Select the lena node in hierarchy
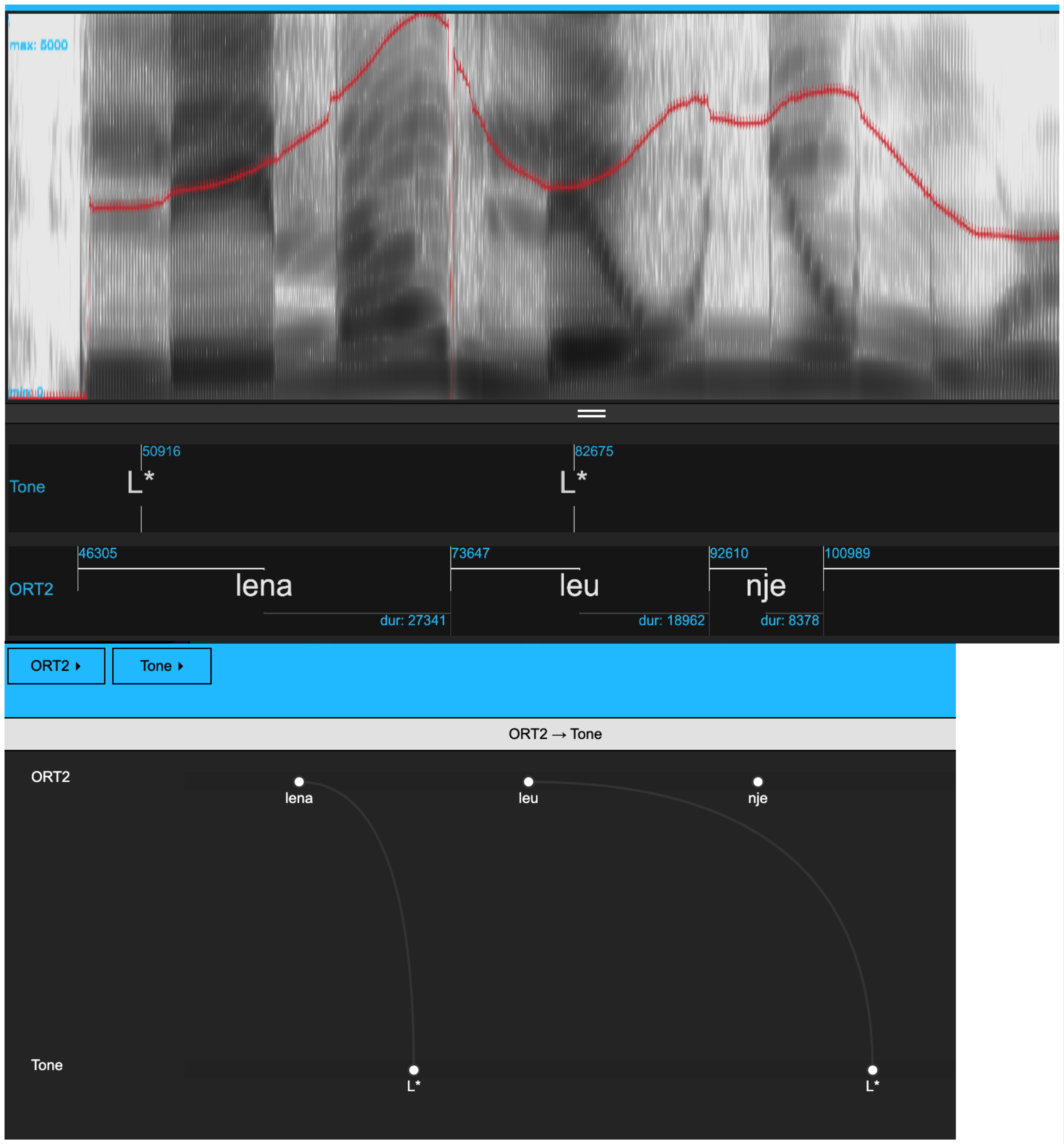 [299, 781]
